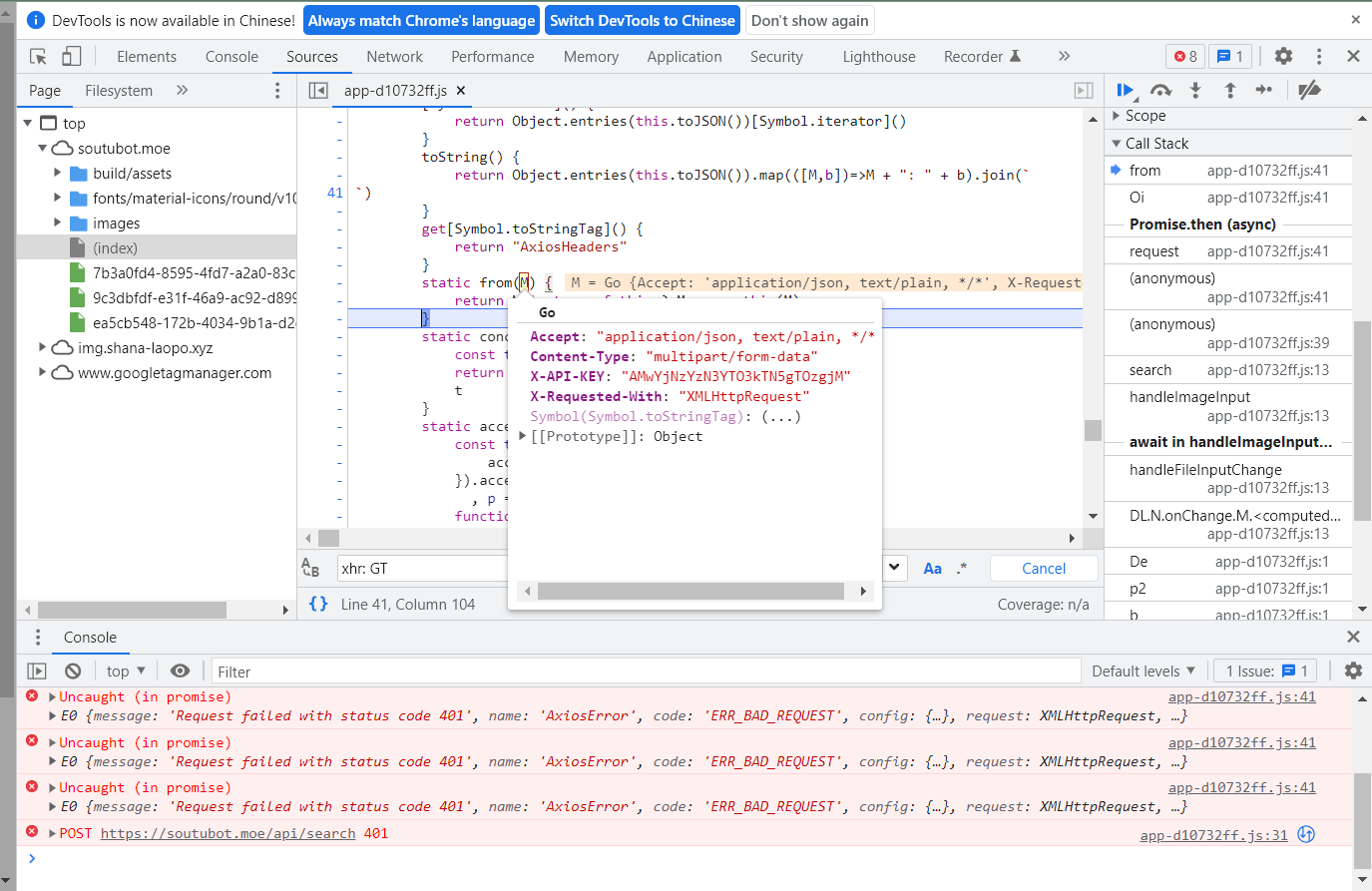1372x891 pixels.
Task: Switch to the Console tab
Action: 231,57
